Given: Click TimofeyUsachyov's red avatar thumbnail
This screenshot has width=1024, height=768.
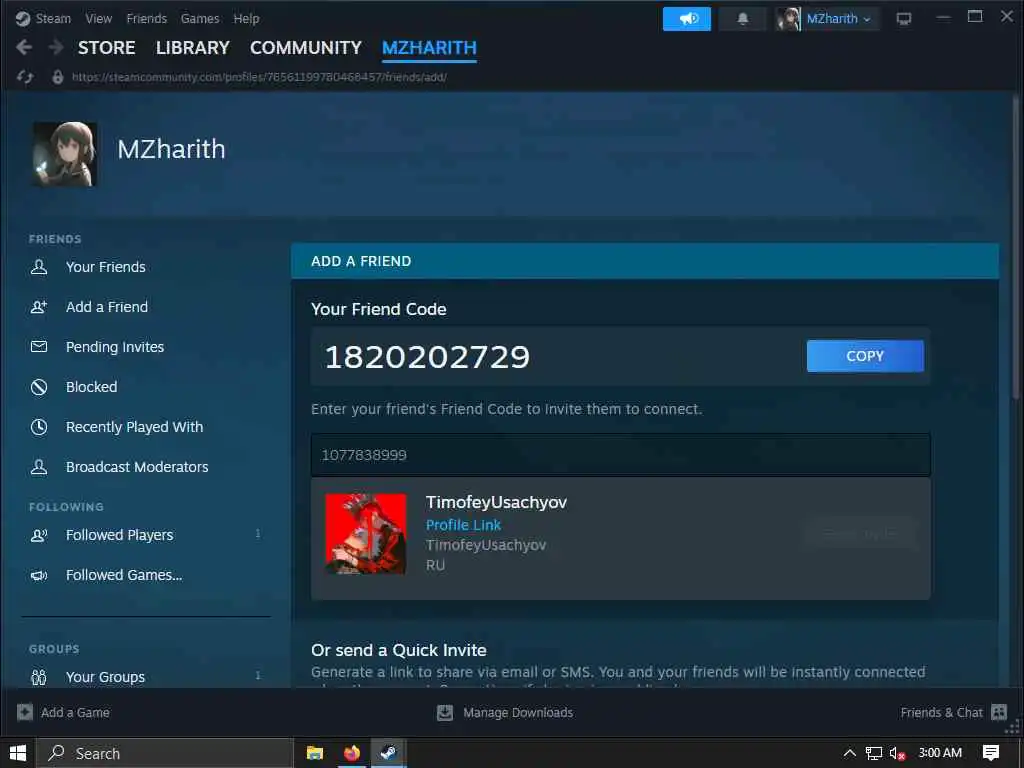Looking at the screenshot, I should click(x=366, y=534).
